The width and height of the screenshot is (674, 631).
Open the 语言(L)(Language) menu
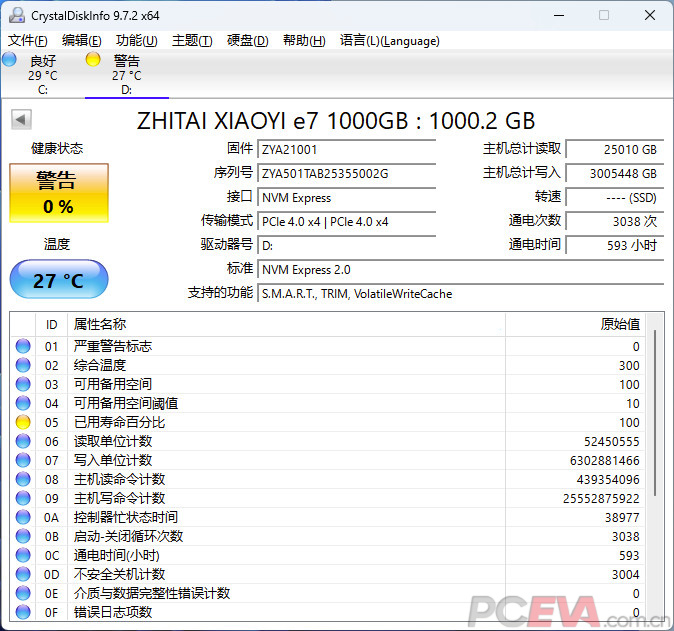(389, 41)
